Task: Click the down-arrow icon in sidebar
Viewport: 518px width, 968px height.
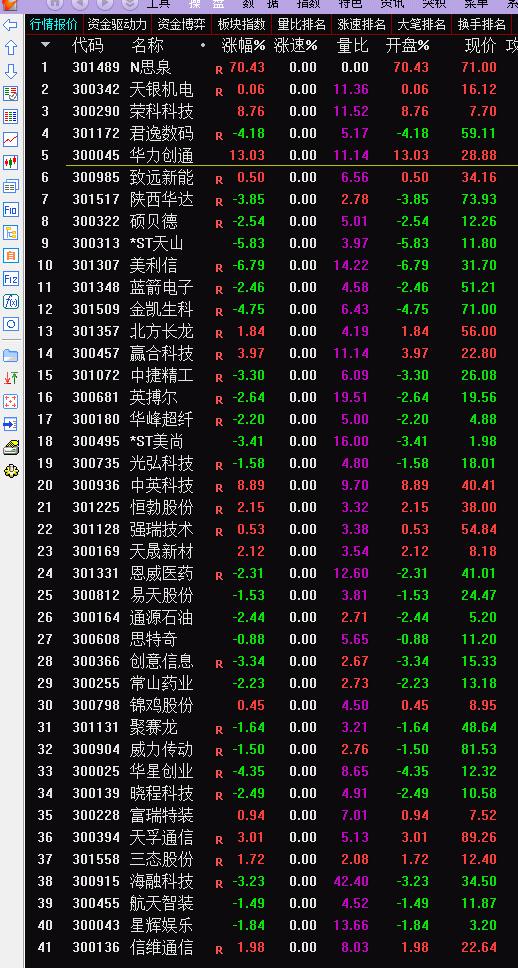Action: (10, 71)
